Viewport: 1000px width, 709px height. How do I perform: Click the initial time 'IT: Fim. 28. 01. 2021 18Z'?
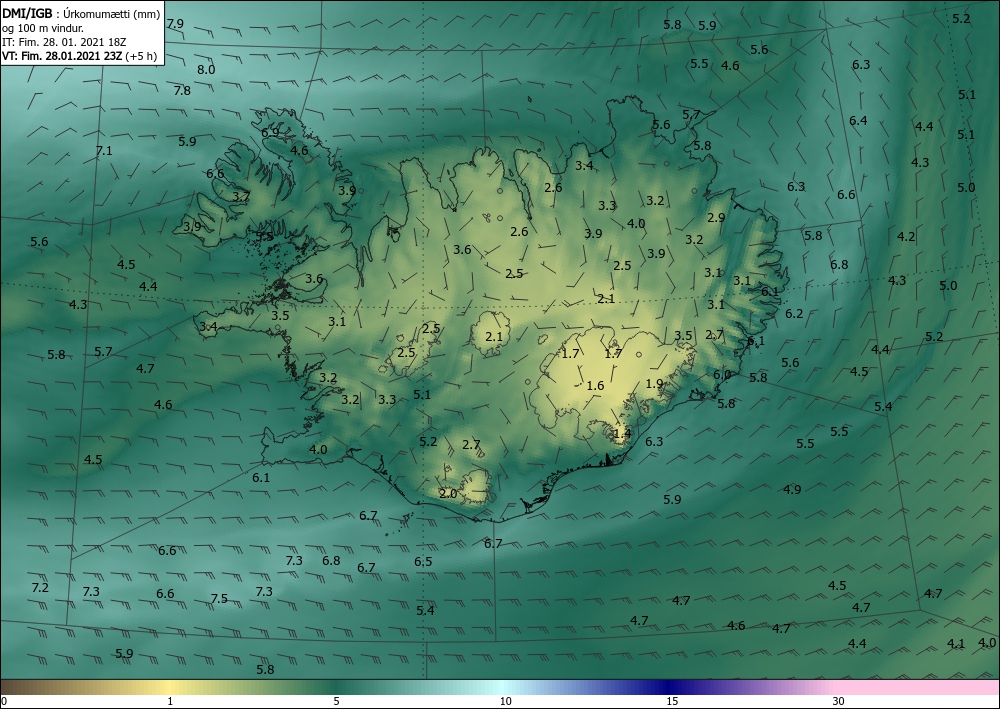64,42
